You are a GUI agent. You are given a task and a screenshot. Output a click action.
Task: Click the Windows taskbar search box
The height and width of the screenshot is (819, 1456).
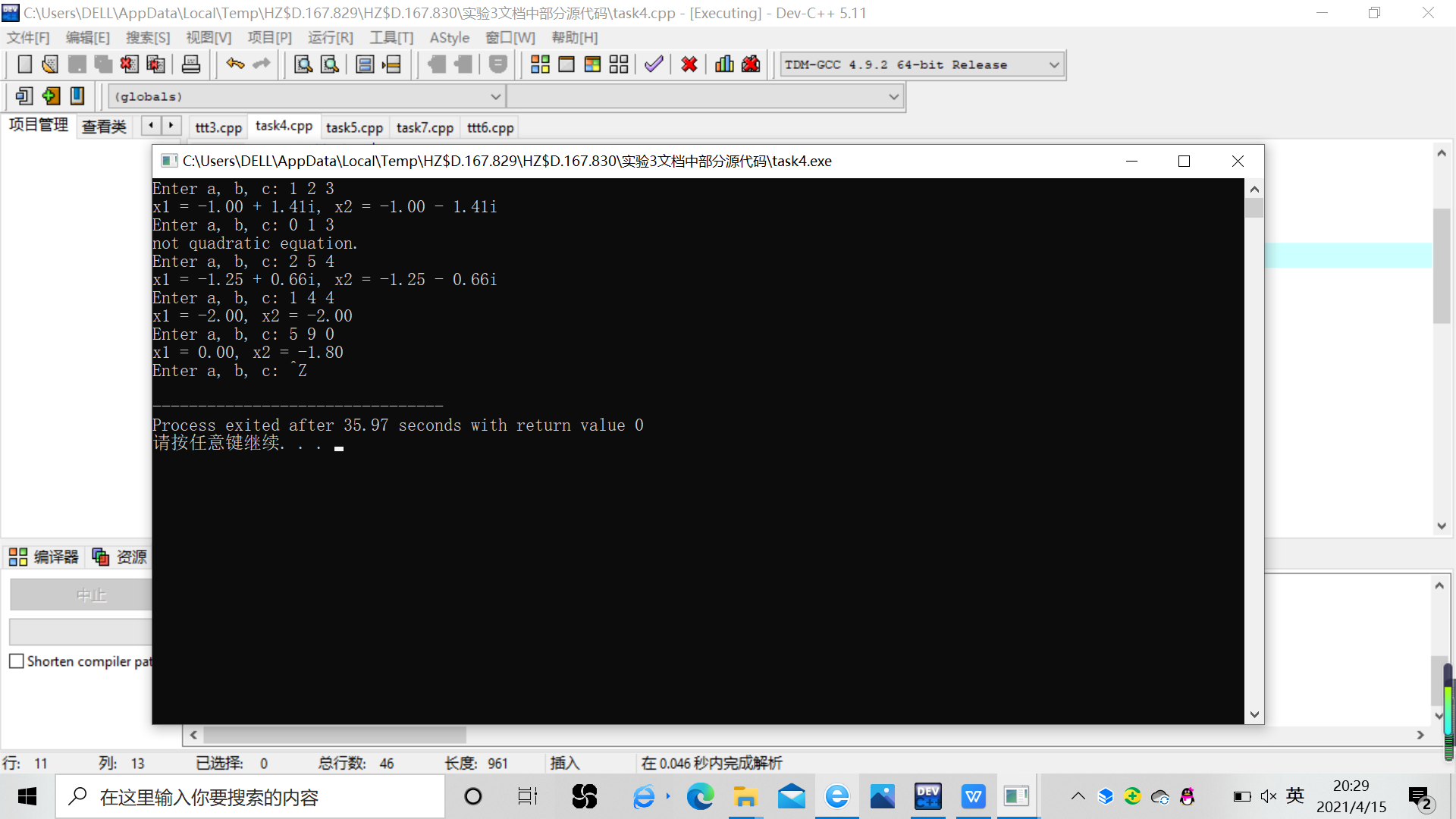click(x=250, y=797)
